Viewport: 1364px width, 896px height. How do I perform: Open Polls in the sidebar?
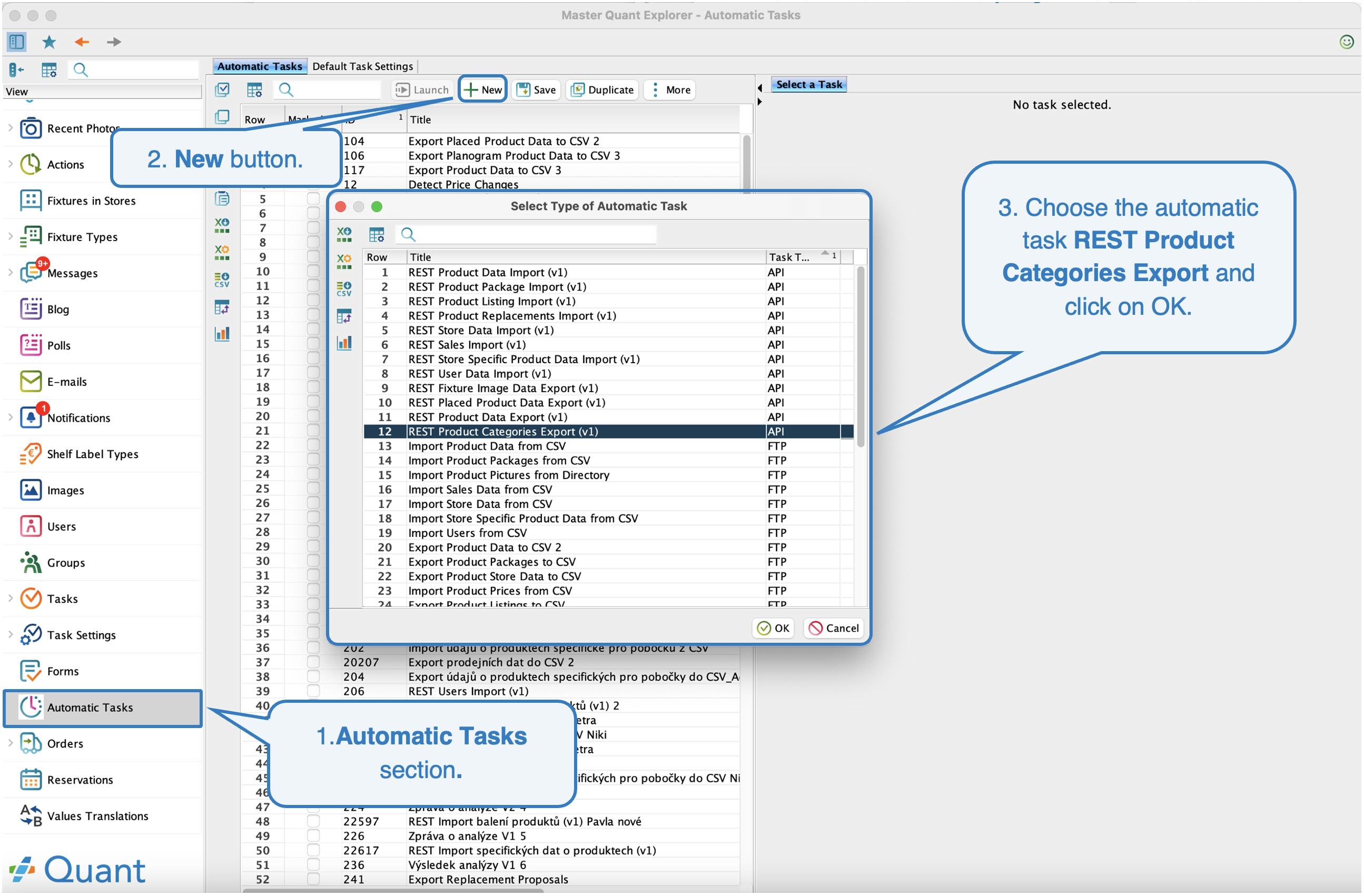click(x=102, y=345)
